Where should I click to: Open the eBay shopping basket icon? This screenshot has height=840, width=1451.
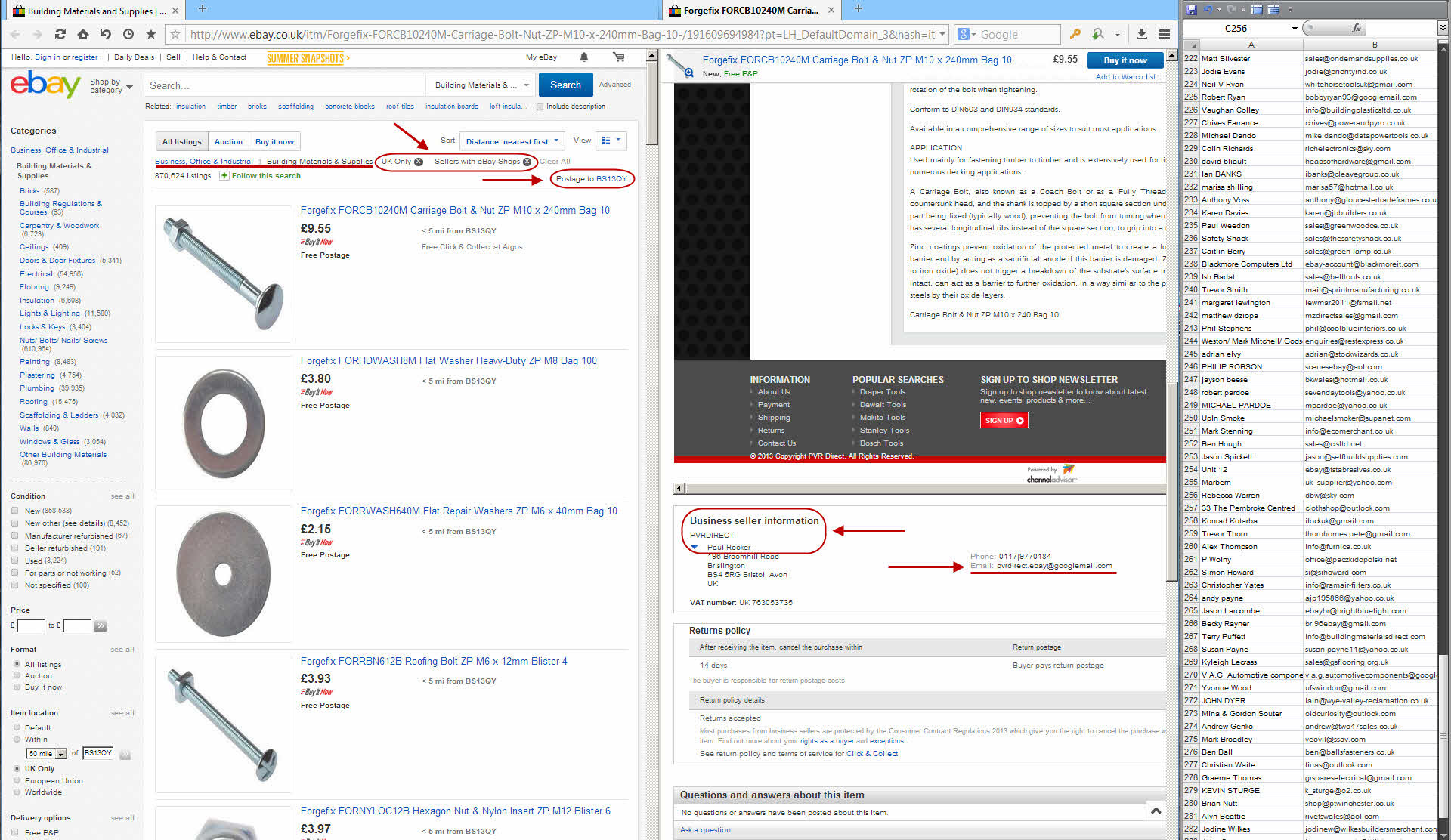(619, 57)
